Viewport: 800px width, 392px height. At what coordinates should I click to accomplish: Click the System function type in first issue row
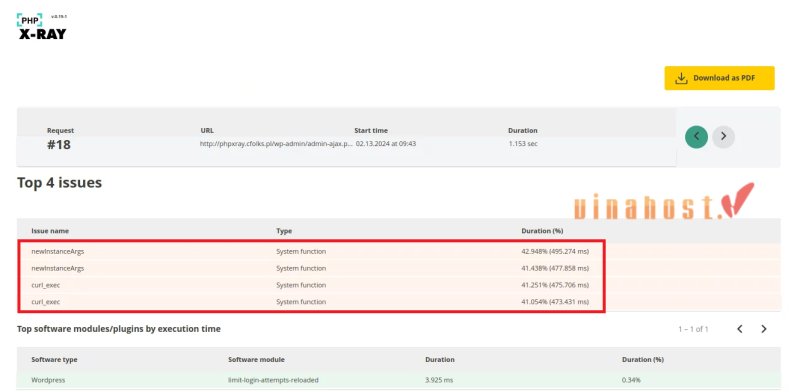301,252
